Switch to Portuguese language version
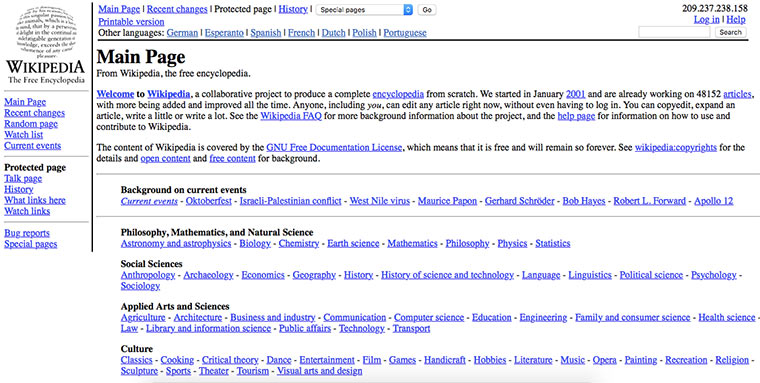Viewport: 760px width, 383px height. point(405,33)
